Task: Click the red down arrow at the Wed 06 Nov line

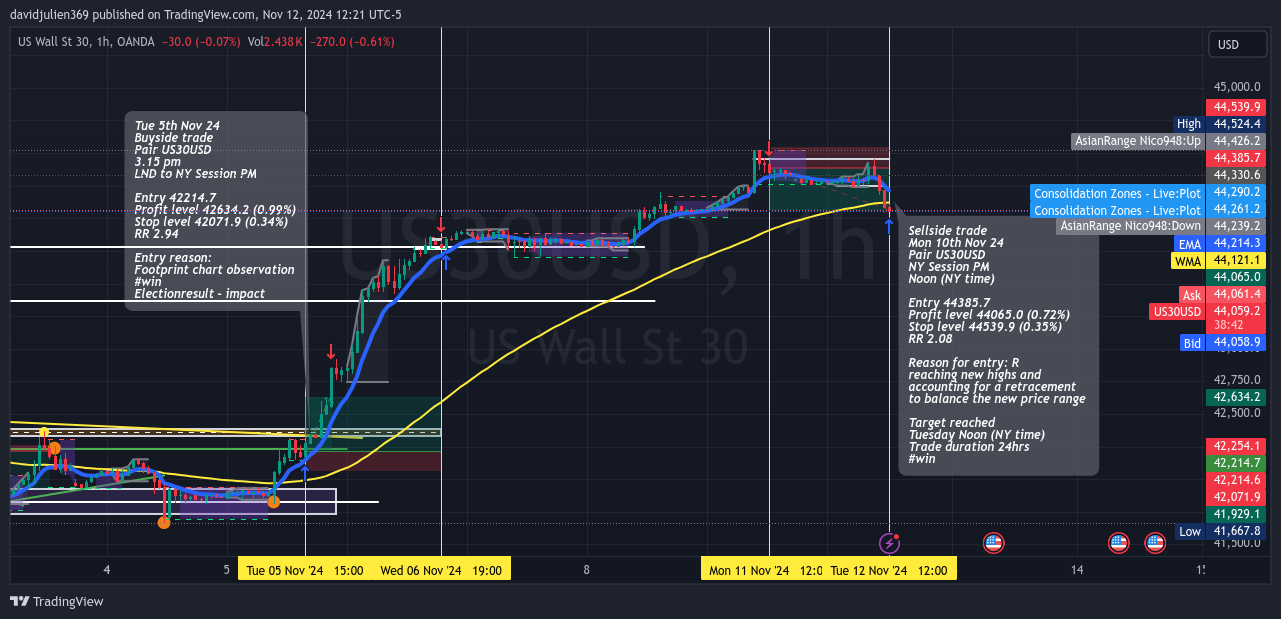Action: click(x=441, y=224)
